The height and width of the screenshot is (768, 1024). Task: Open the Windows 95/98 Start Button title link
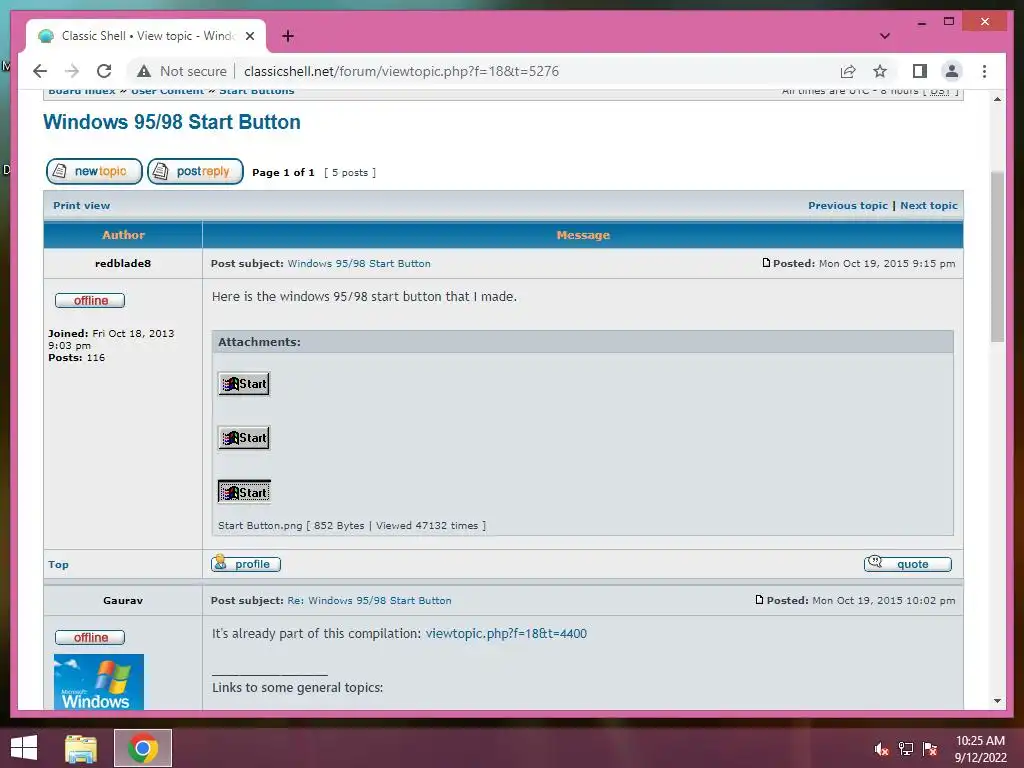[172, 122]
